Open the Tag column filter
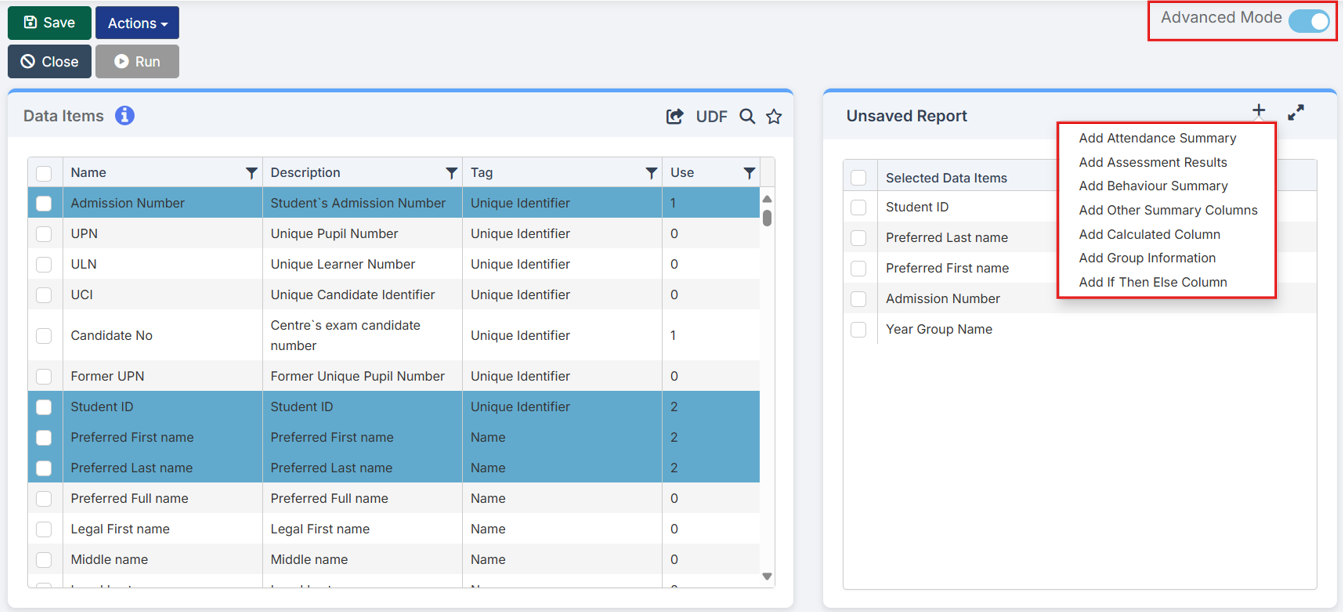Image resolution: width=1343 pixels, height=612 pixels. click(x=651, y=173)
